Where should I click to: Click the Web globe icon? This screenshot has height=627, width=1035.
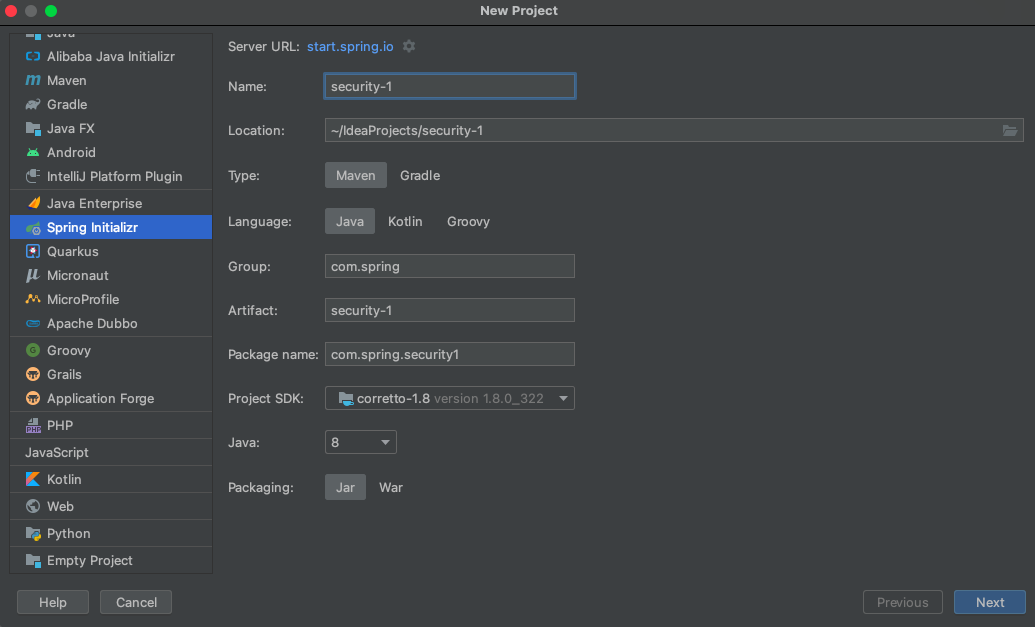(32, 506)
